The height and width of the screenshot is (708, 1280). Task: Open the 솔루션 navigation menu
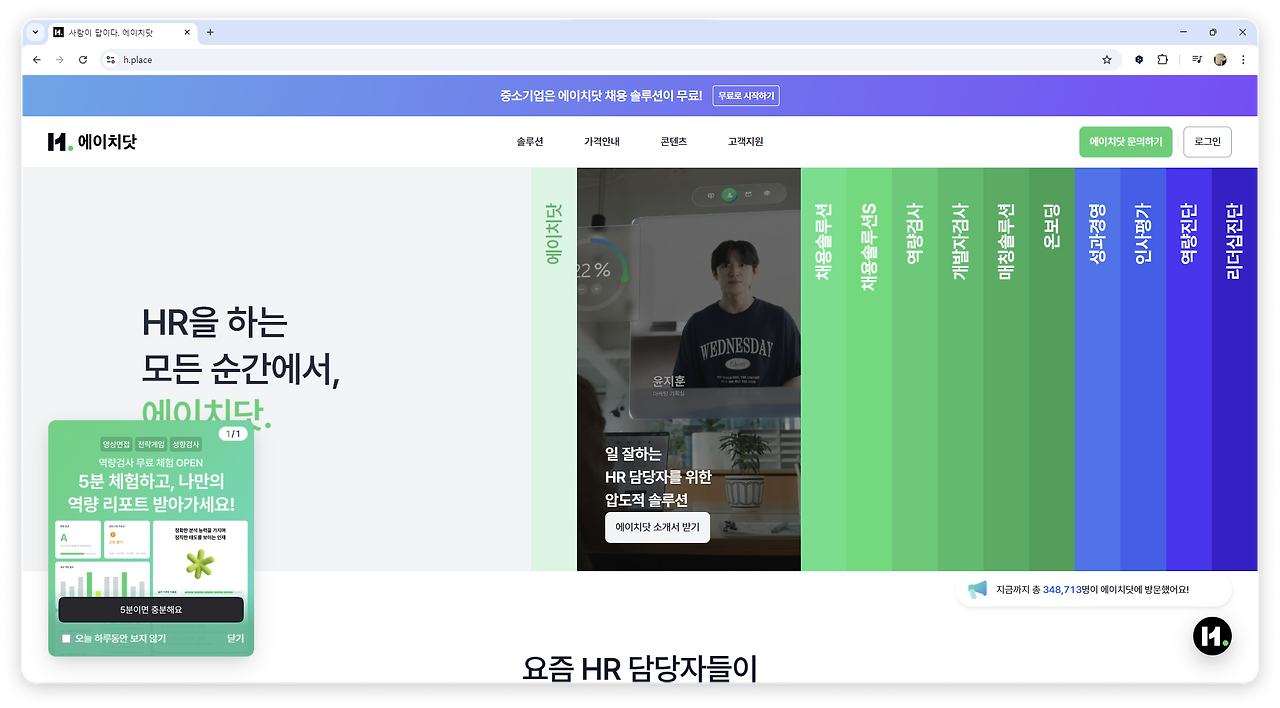pyautogui.click(x=527, y=141)
